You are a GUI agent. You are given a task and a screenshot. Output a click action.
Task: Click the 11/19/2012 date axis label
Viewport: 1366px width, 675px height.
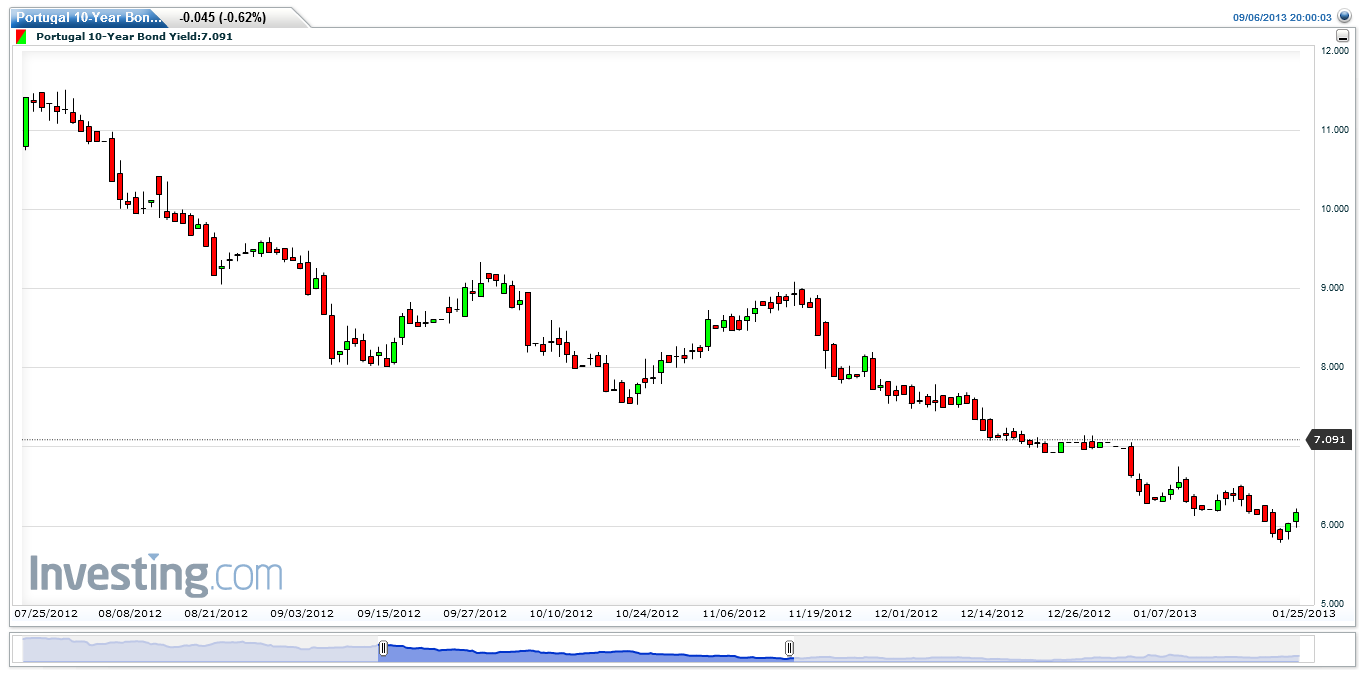(820, 614)
